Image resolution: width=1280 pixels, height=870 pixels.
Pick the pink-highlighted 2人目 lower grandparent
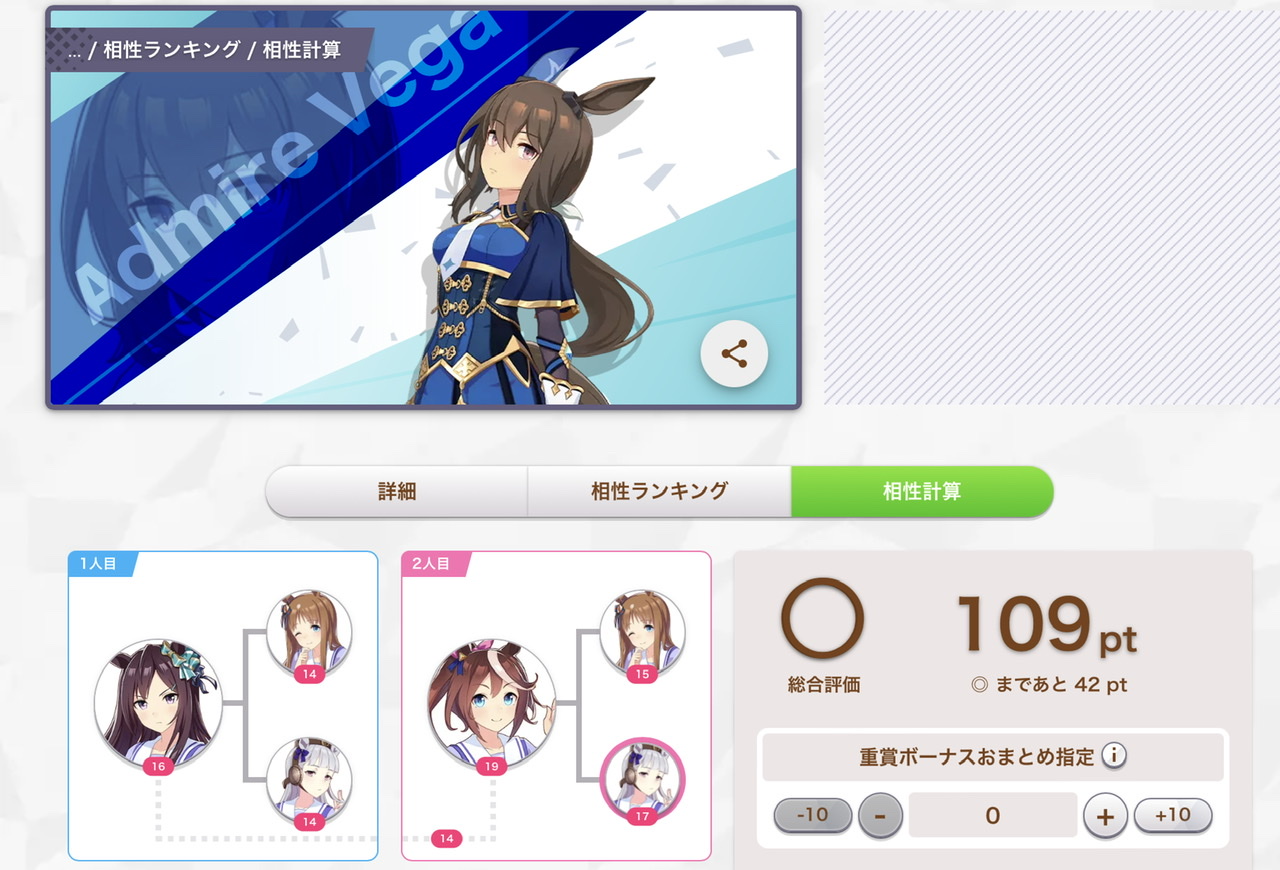[x=642, y=780]
